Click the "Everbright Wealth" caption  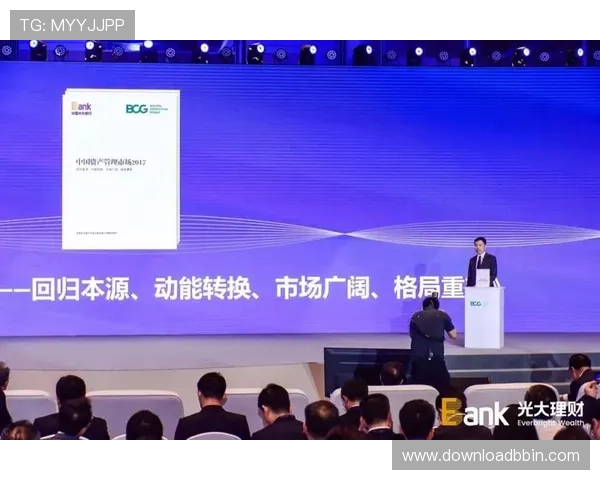(550, 422)
